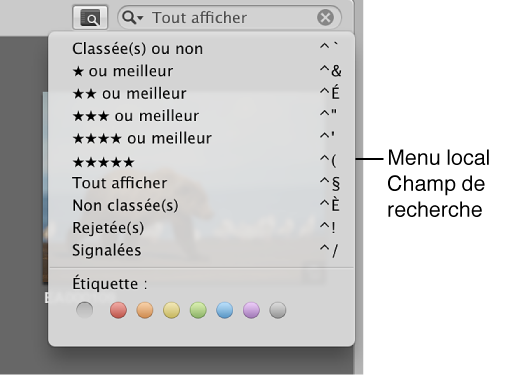The image size is (528, 376).
Task: Pick the red label circle
Action: 119,310
